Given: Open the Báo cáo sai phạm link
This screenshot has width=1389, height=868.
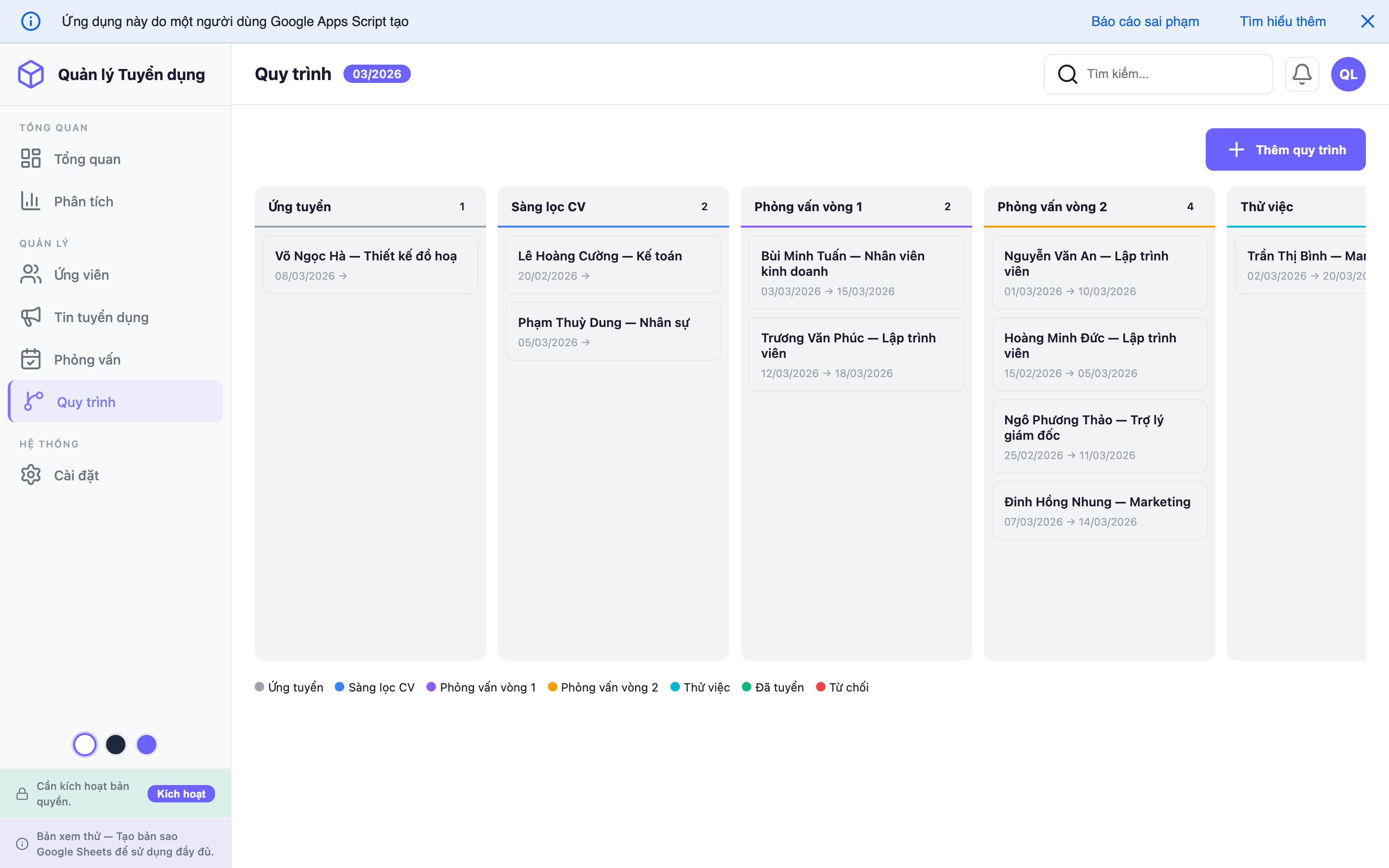Looking at the screenshot, I should tap(1144, 21).
